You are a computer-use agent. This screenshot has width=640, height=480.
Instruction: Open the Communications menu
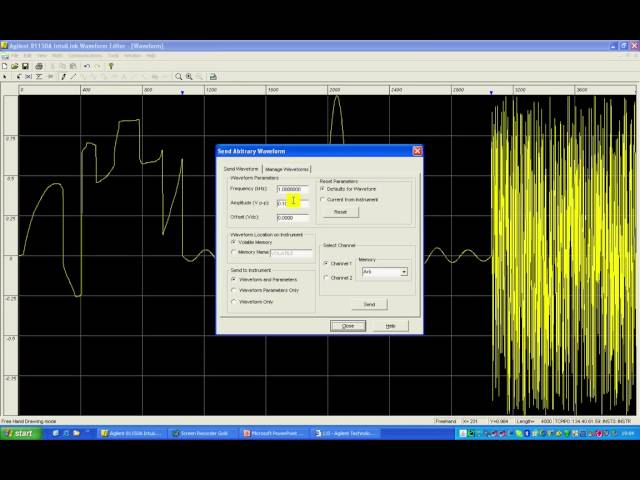(x=85, y=56)
